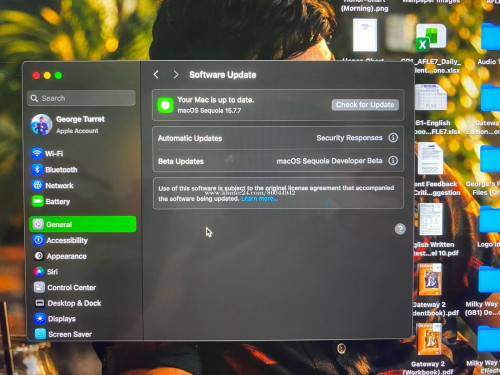Go back with left chevron
The width and height of the screenshot is (500, 375).
coord(156,74)
